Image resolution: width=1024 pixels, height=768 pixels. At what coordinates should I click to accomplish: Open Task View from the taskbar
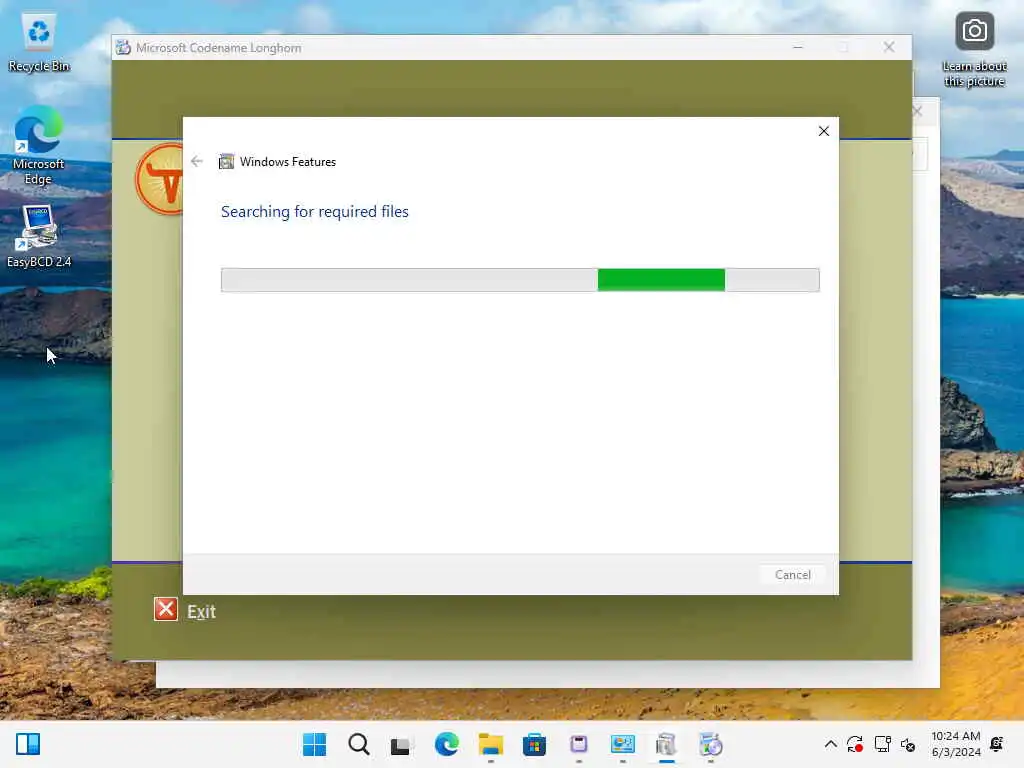tap(401, 744)
